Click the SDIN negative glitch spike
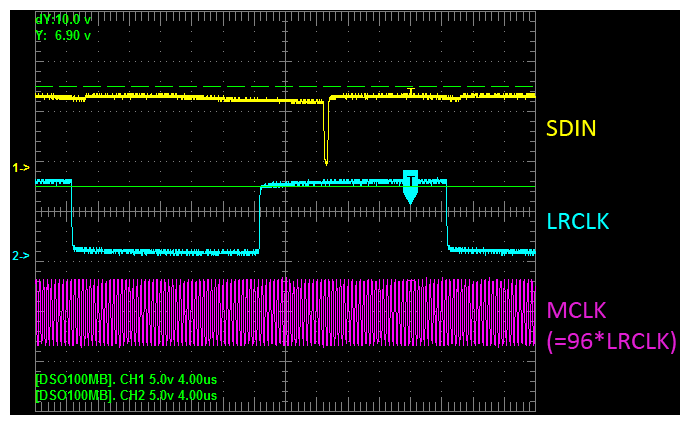690x425 pixels. pos(326,132)
